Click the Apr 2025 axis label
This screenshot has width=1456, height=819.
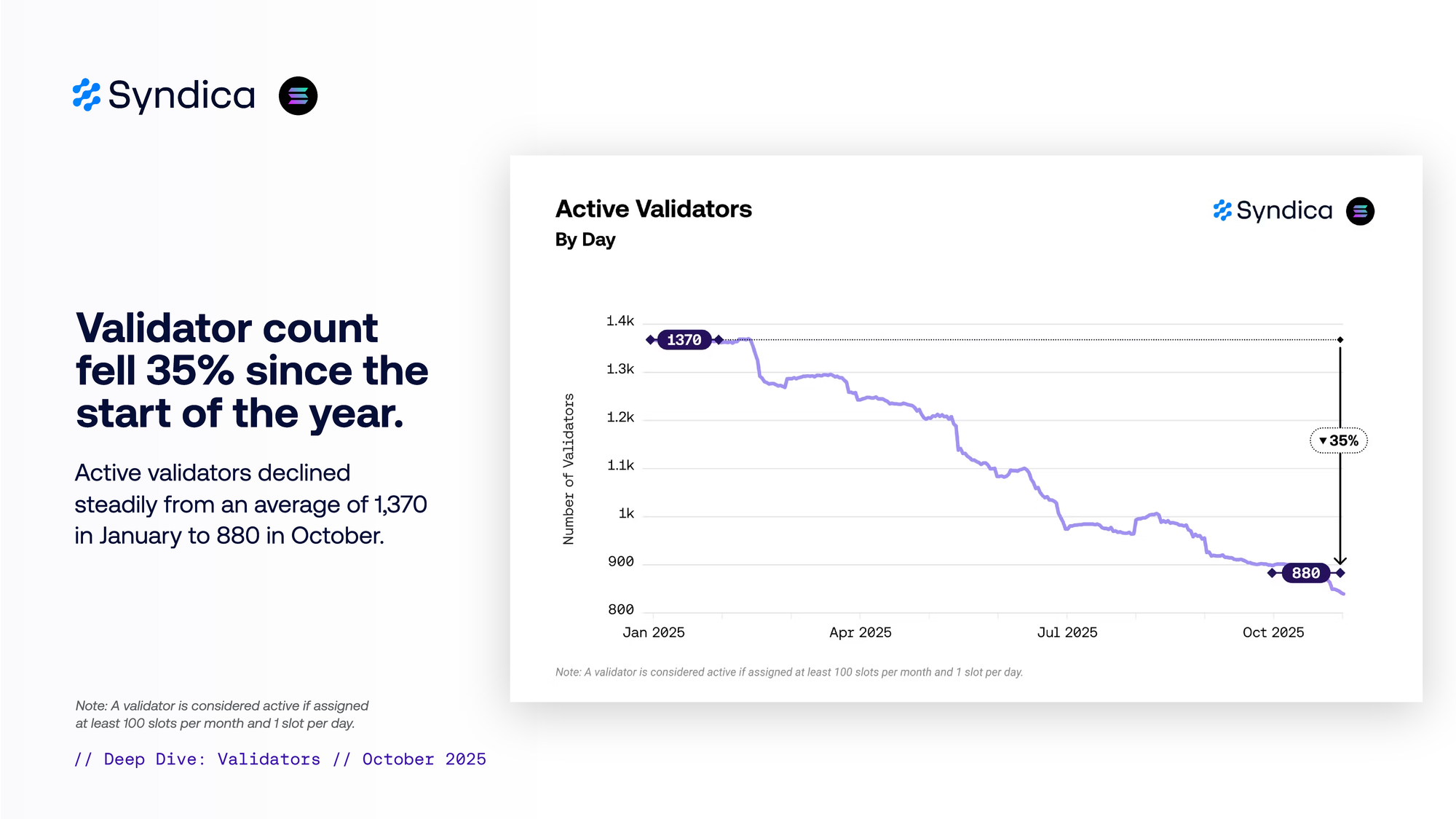click(860, 633)
